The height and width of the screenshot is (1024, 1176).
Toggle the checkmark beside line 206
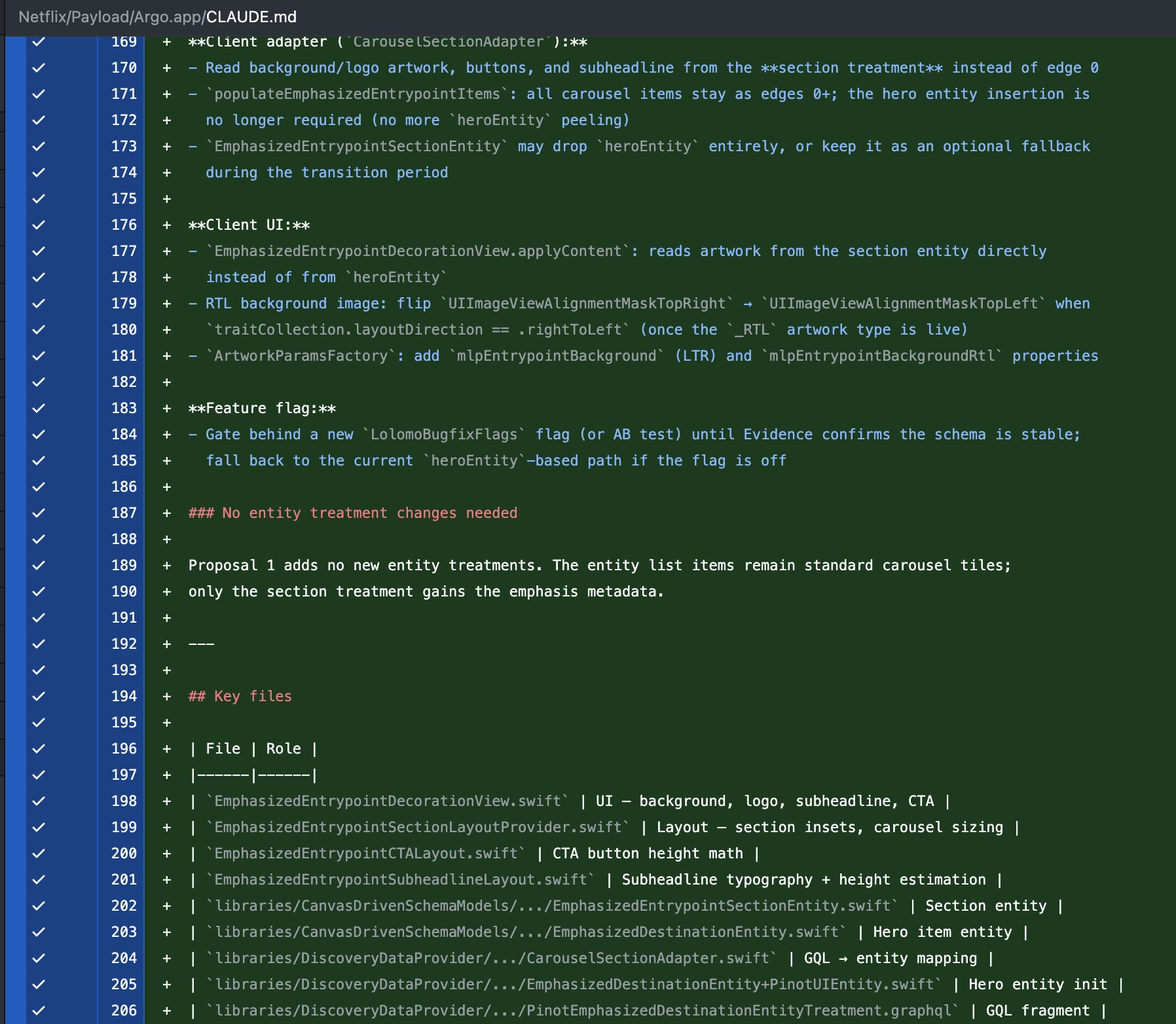39,1010
